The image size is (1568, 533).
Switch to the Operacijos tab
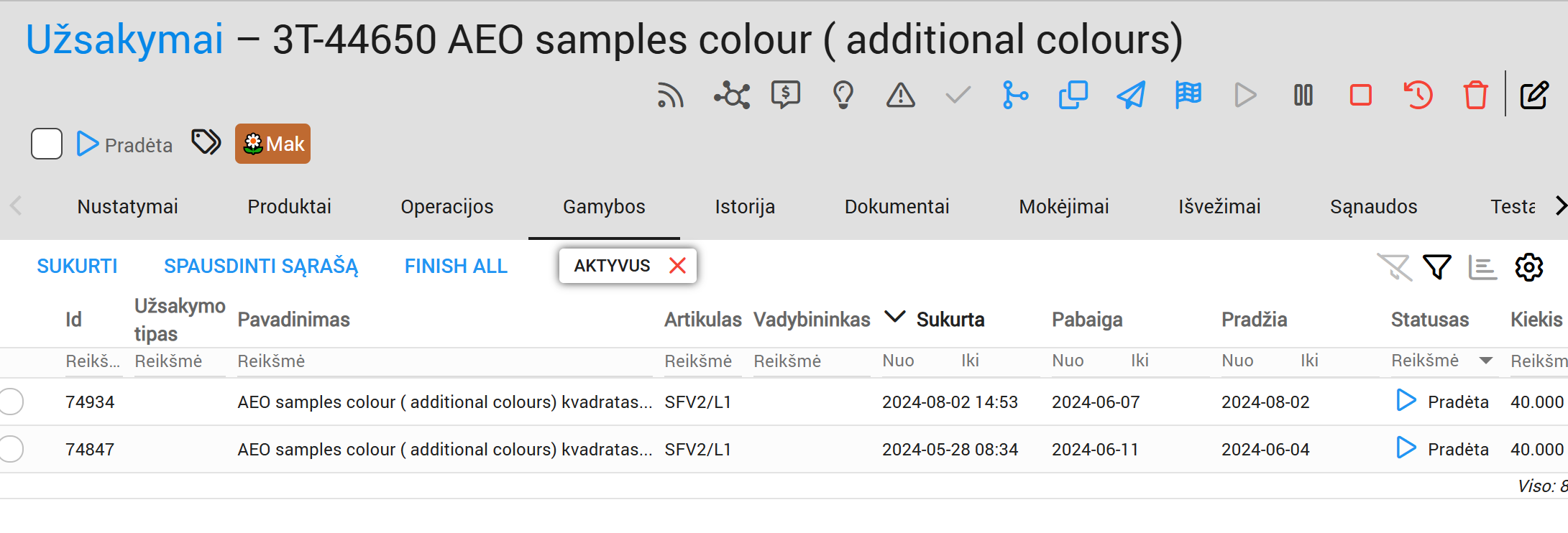[x=446, y=207]
